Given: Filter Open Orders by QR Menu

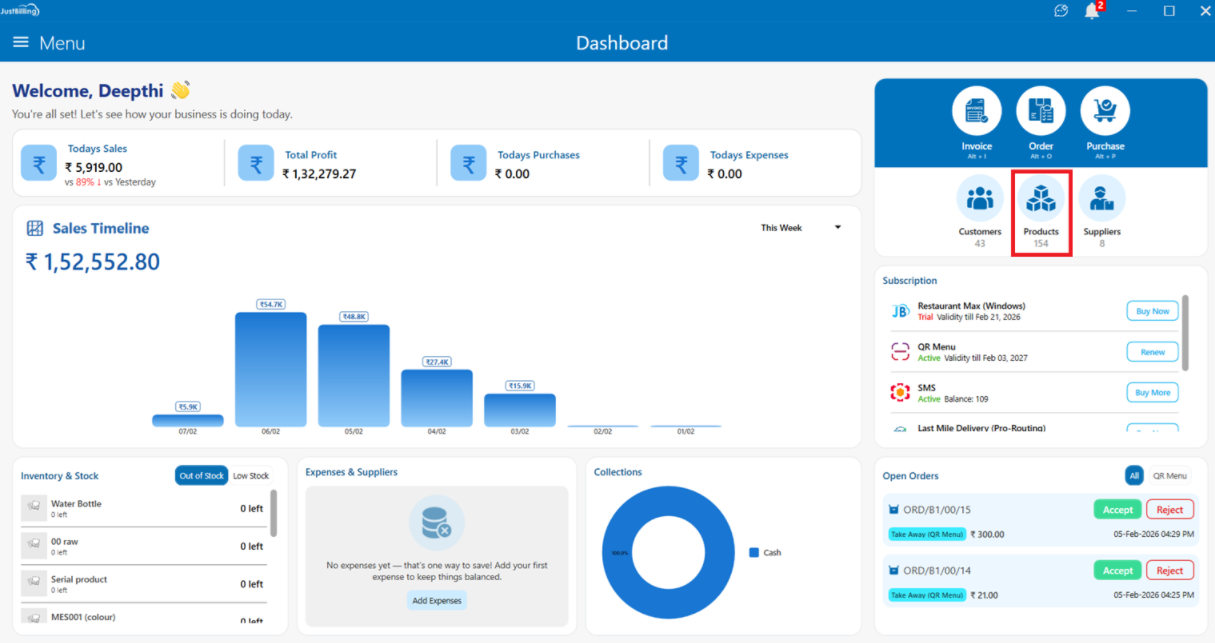Looking at the screenshot, I should tap(1169, 476).
